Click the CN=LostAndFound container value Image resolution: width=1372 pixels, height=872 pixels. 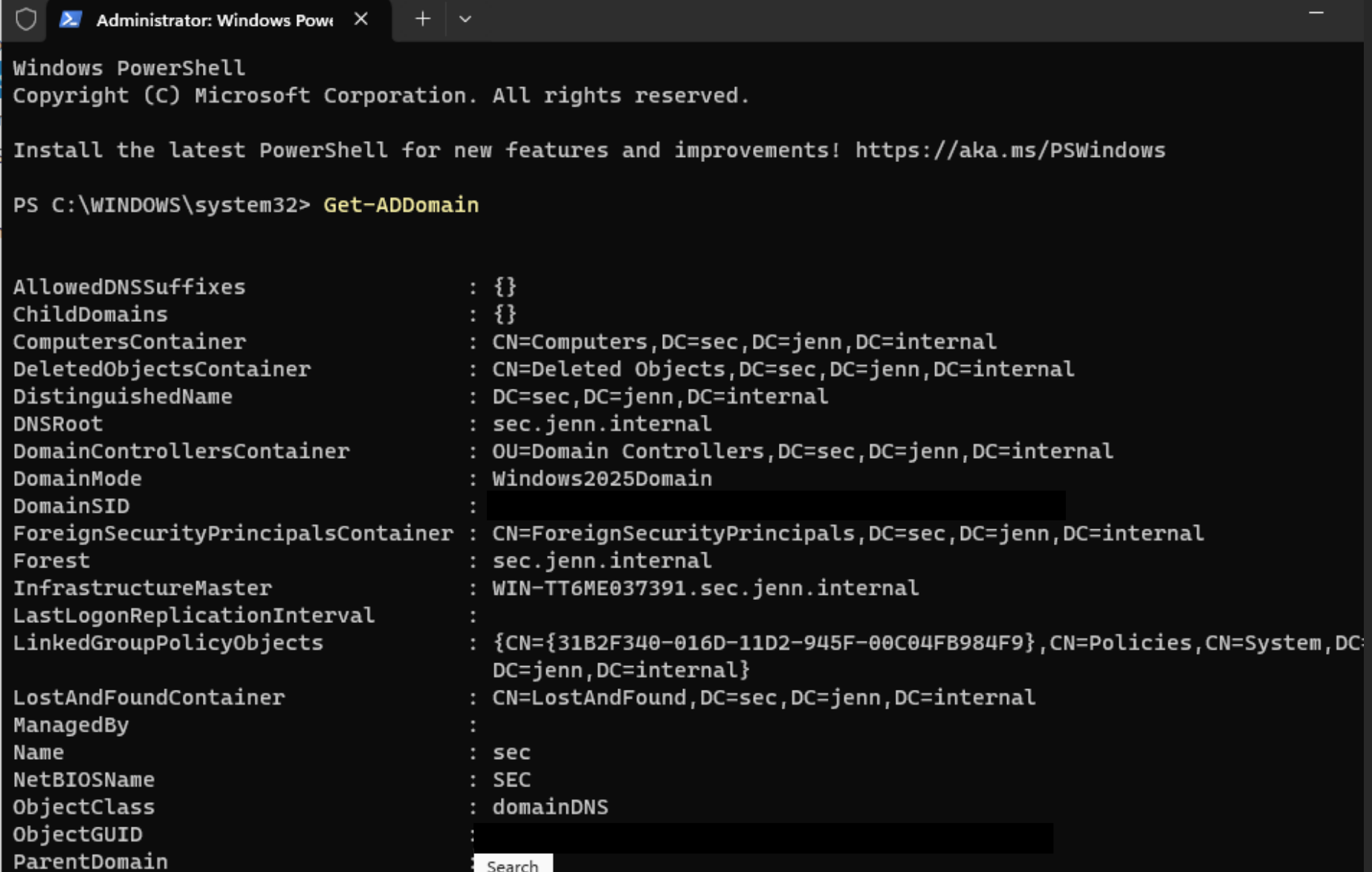point(763,698)
